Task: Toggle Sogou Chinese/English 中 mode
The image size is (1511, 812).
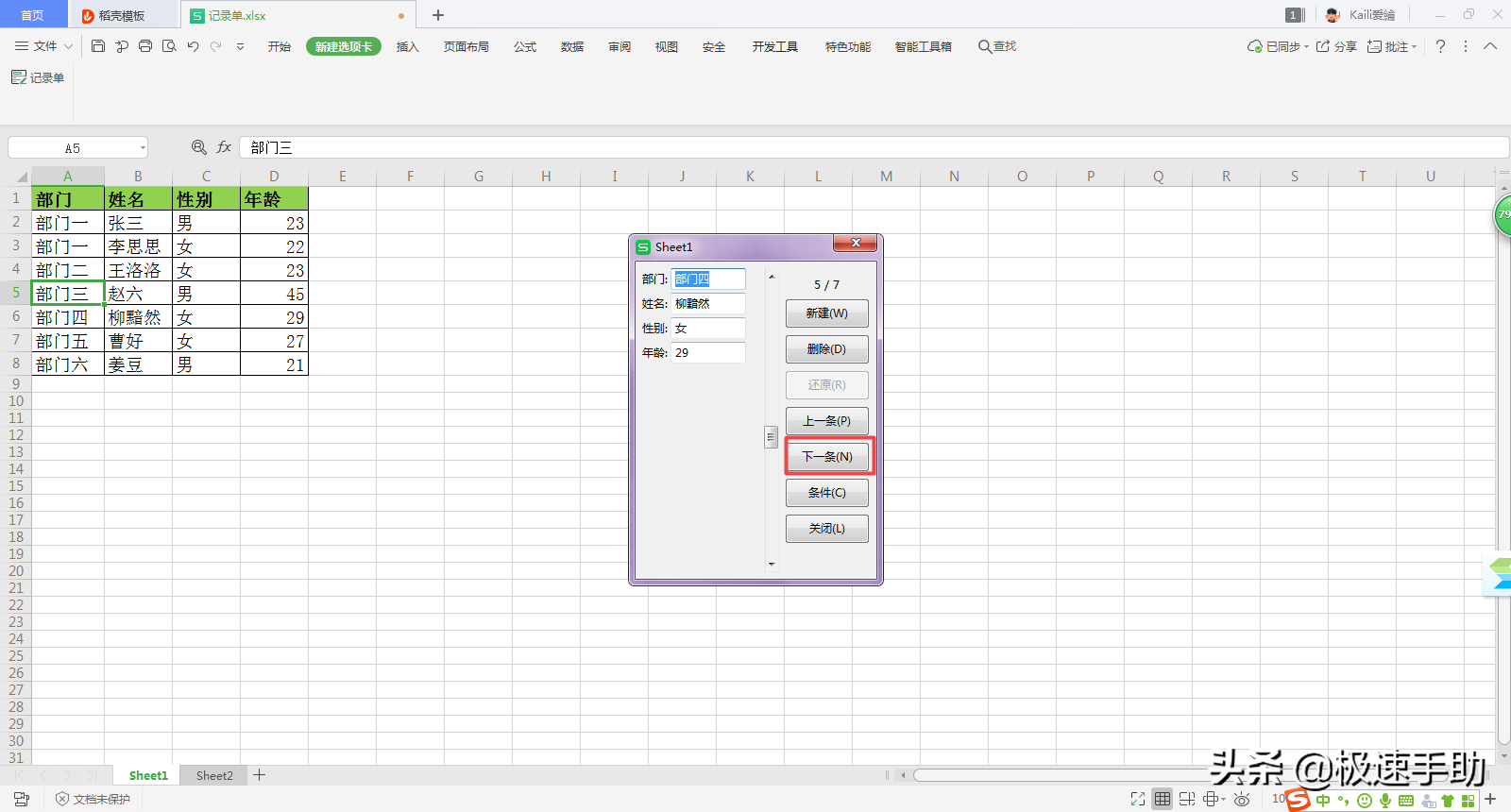Action: pyautogui.click(x=1323, y=801)
